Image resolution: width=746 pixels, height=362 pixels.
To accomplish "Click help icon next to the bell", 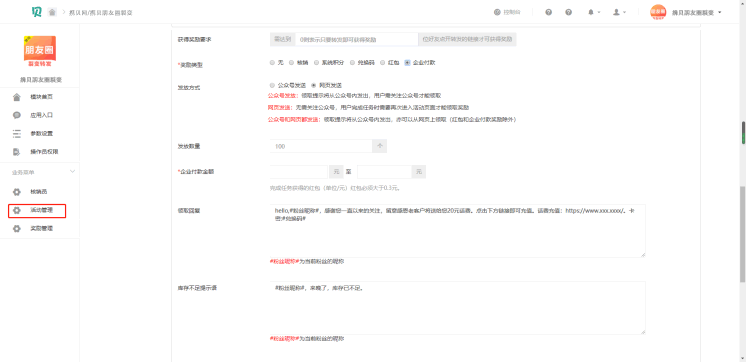I will click(569, 12).
